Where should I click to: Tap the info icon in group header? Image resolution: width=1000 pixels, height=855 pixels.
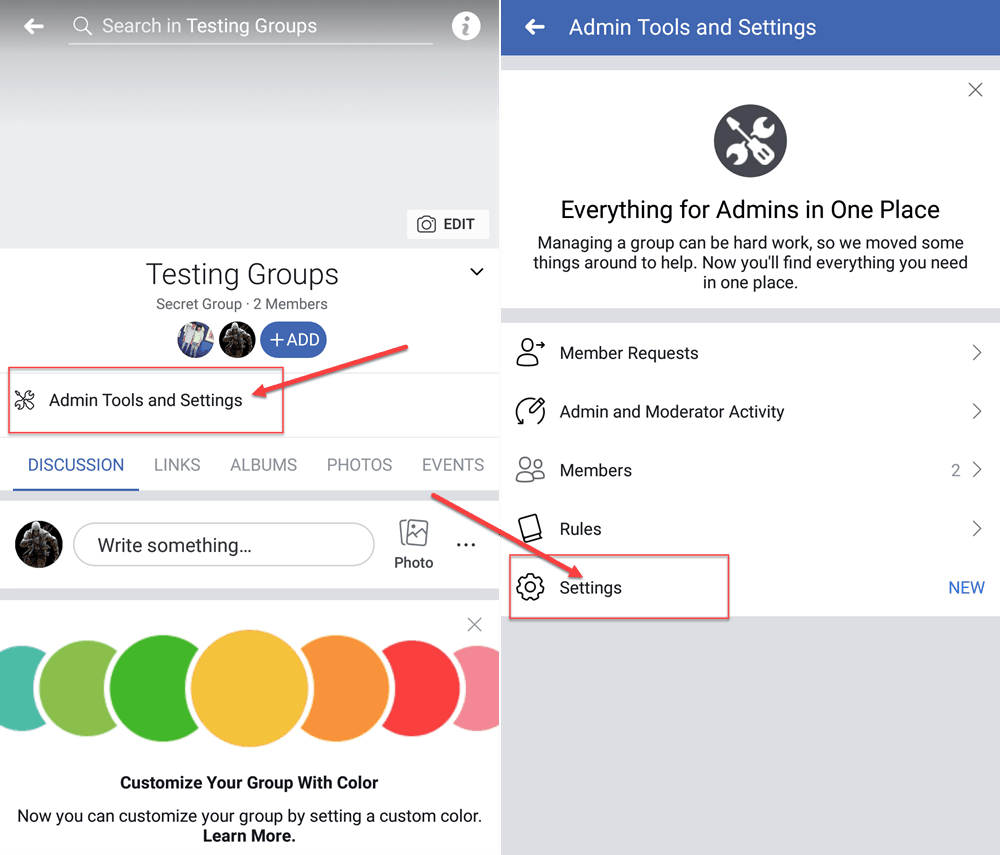click(466, 27)
